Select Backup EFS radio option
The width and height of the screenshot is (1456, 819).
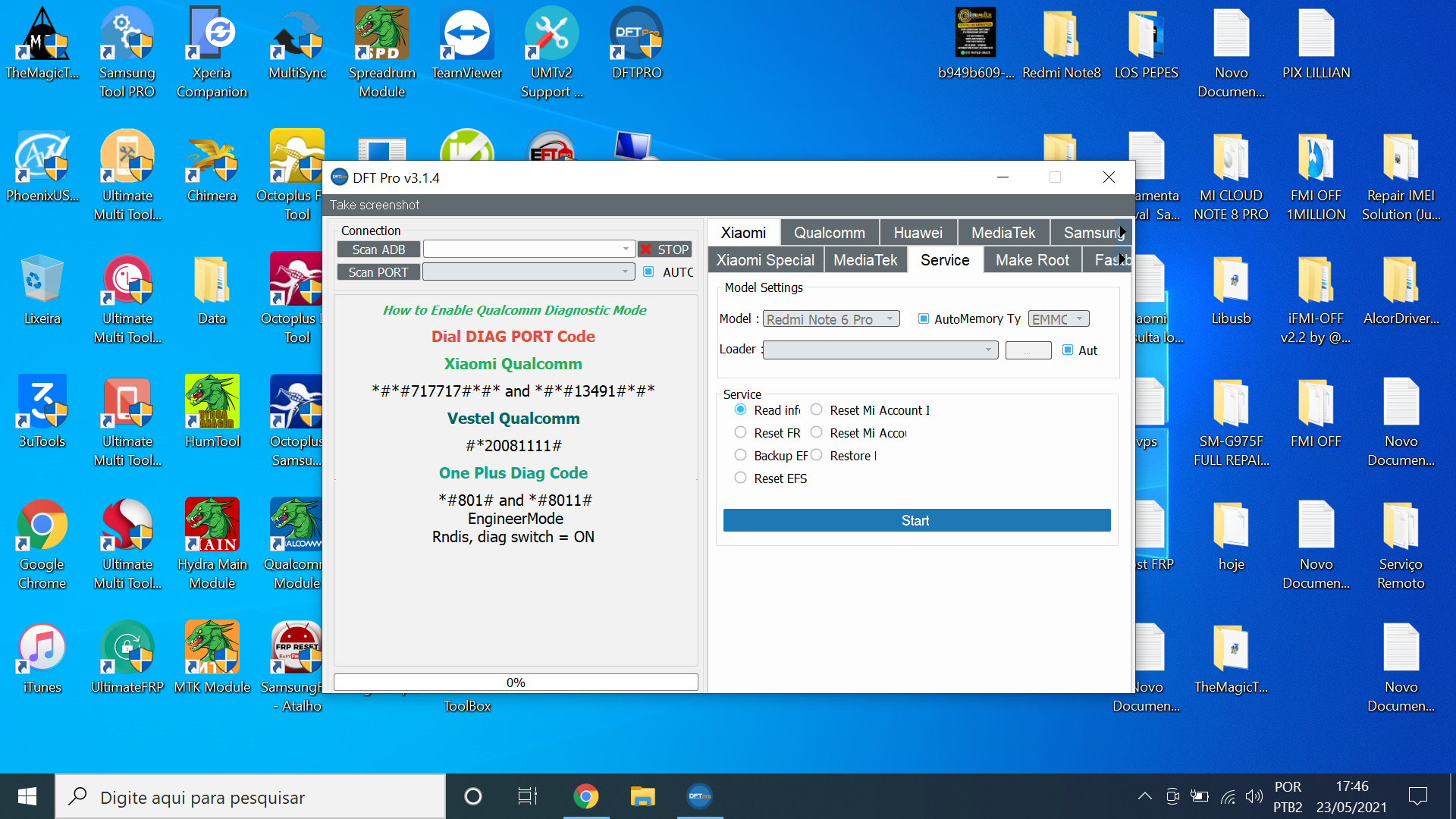coord(741,455)
